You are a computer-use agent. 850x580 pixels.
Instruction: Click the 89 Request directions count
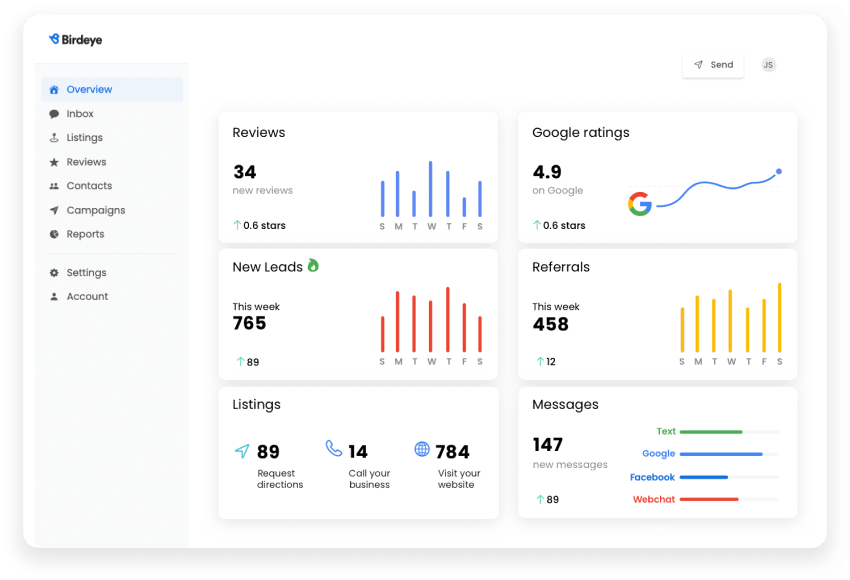point(268,452)
